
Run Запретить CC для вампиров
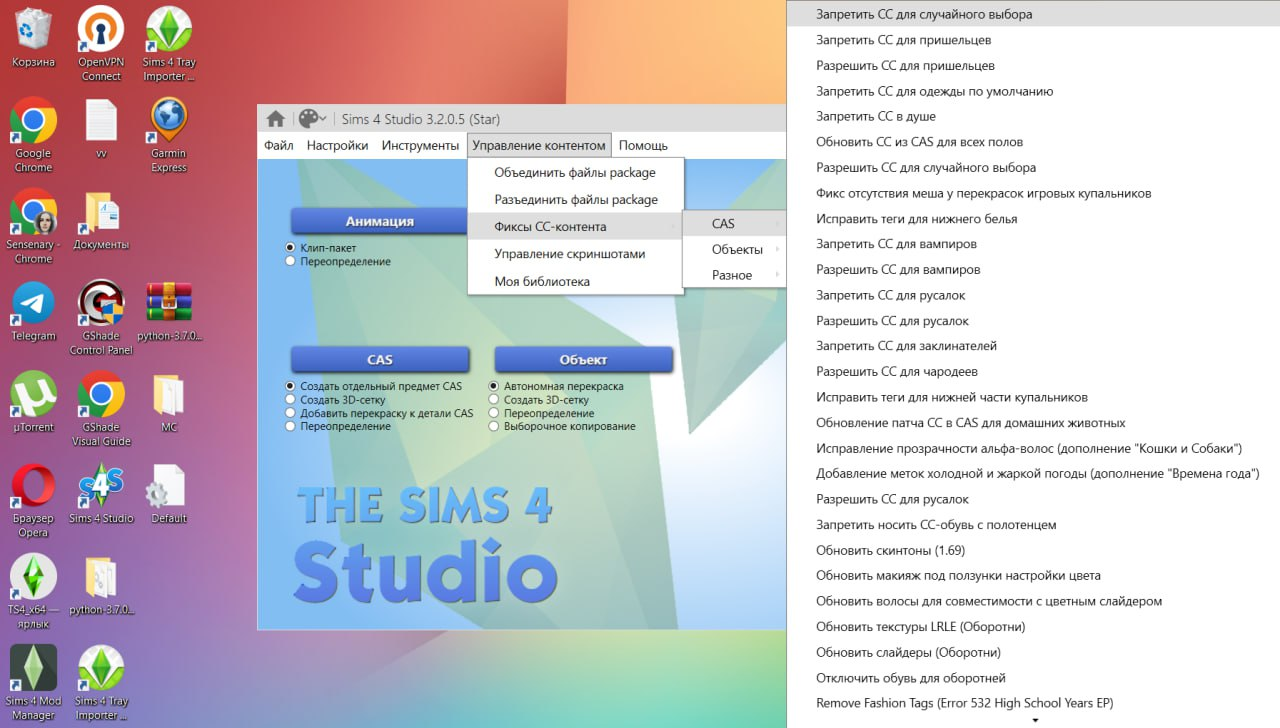(x=1034, y=244)
